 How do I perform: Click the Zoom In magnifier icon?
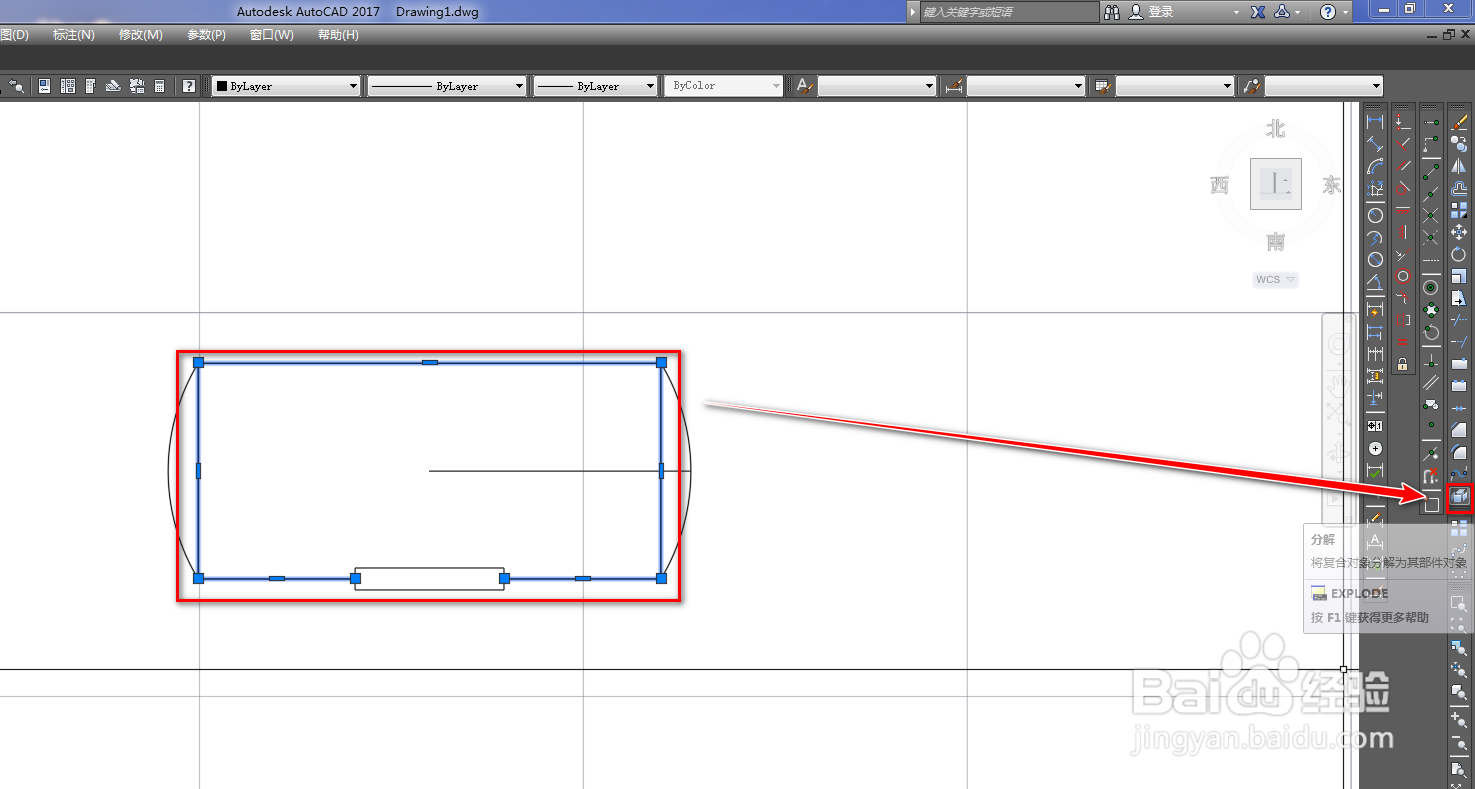pos(1458,720)
